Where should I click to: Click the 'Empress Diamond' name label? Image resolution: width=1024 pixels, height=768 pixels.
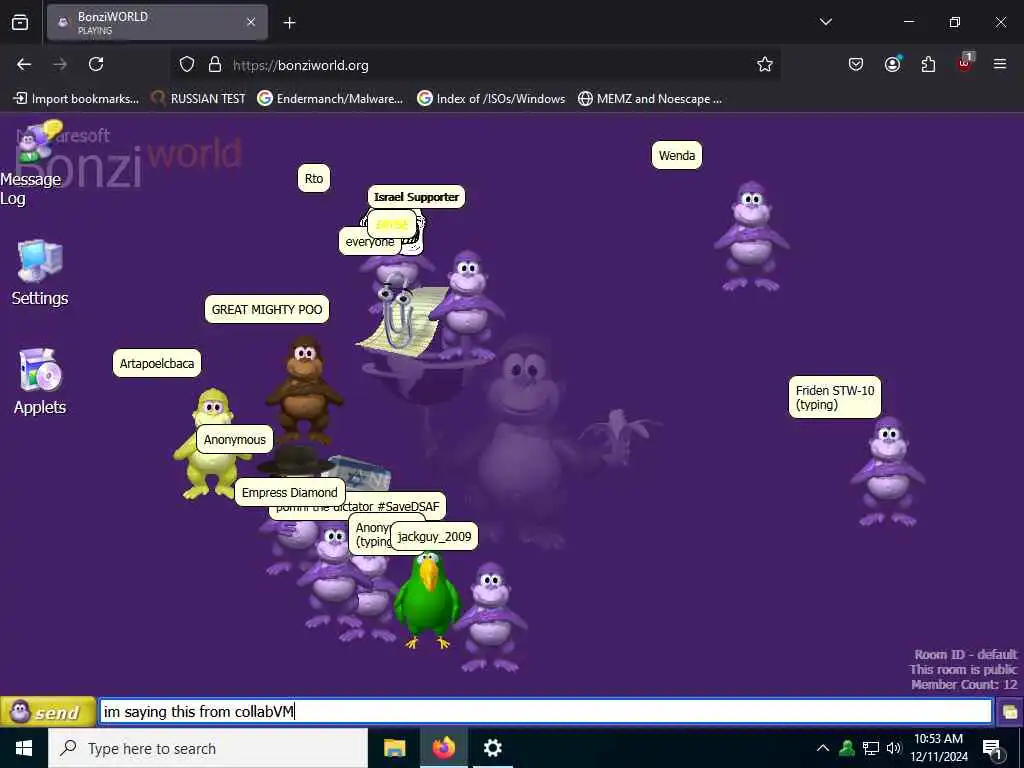point(289,492)
